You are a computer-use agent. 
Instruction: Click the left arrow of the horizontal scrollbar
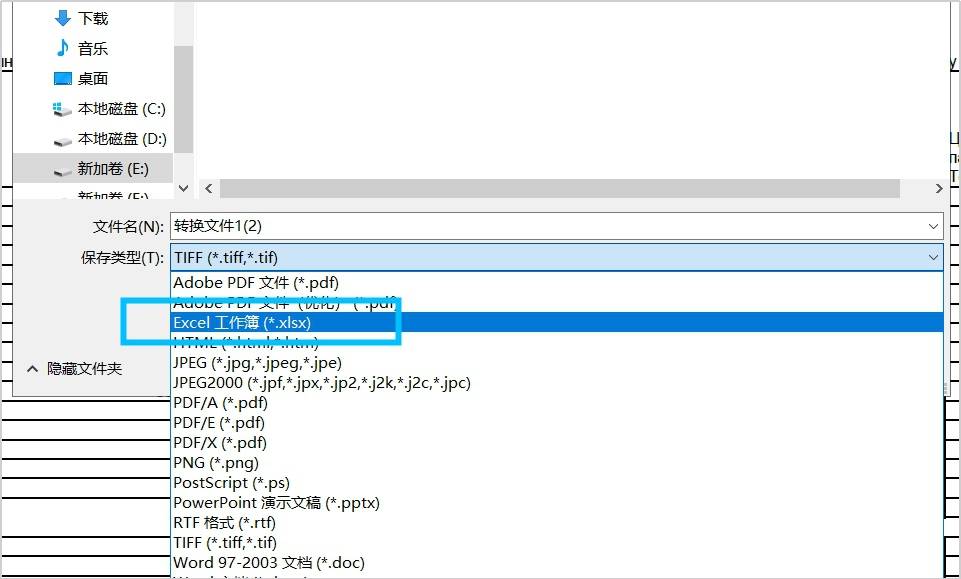208,188
